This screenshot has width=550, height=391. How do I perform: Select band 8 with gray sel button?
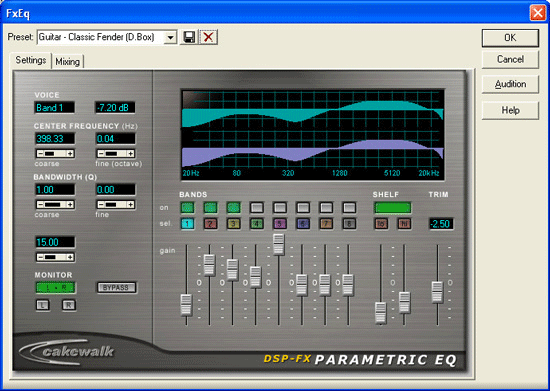click(x=349, y=224)
